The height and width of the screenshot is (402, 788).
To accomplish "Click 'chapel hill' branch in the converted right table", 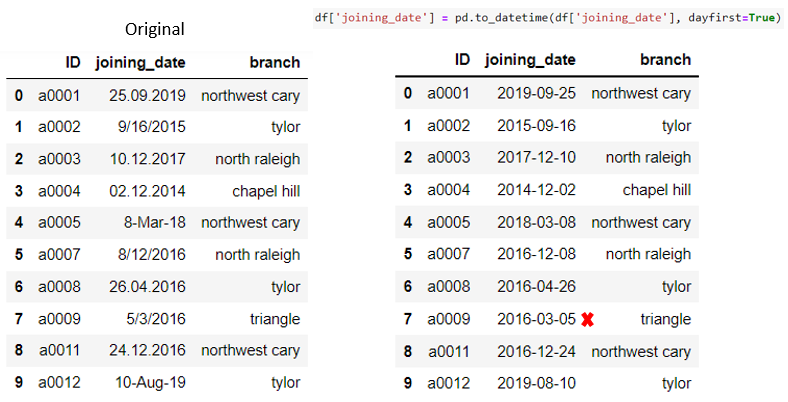I will (657, 189).
